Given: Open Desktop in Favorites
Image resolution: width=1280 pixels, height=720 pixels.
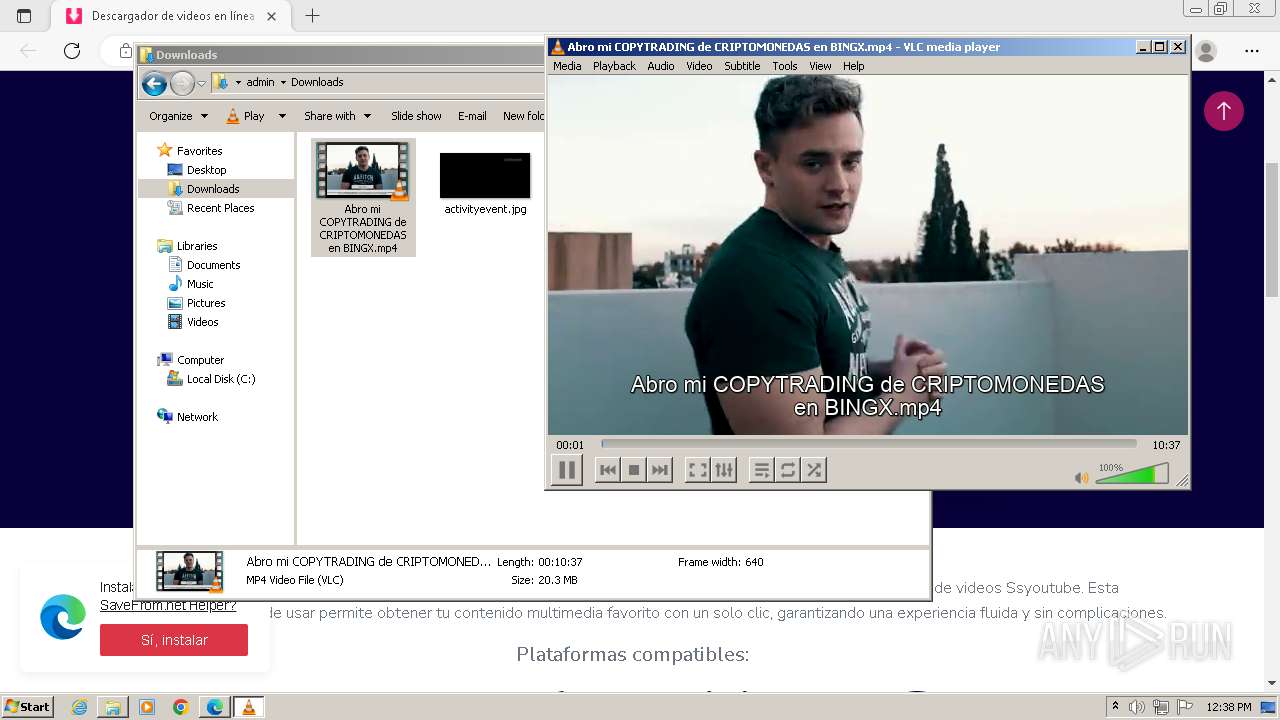Looking at the screenshot, I should tap(206, 170).
